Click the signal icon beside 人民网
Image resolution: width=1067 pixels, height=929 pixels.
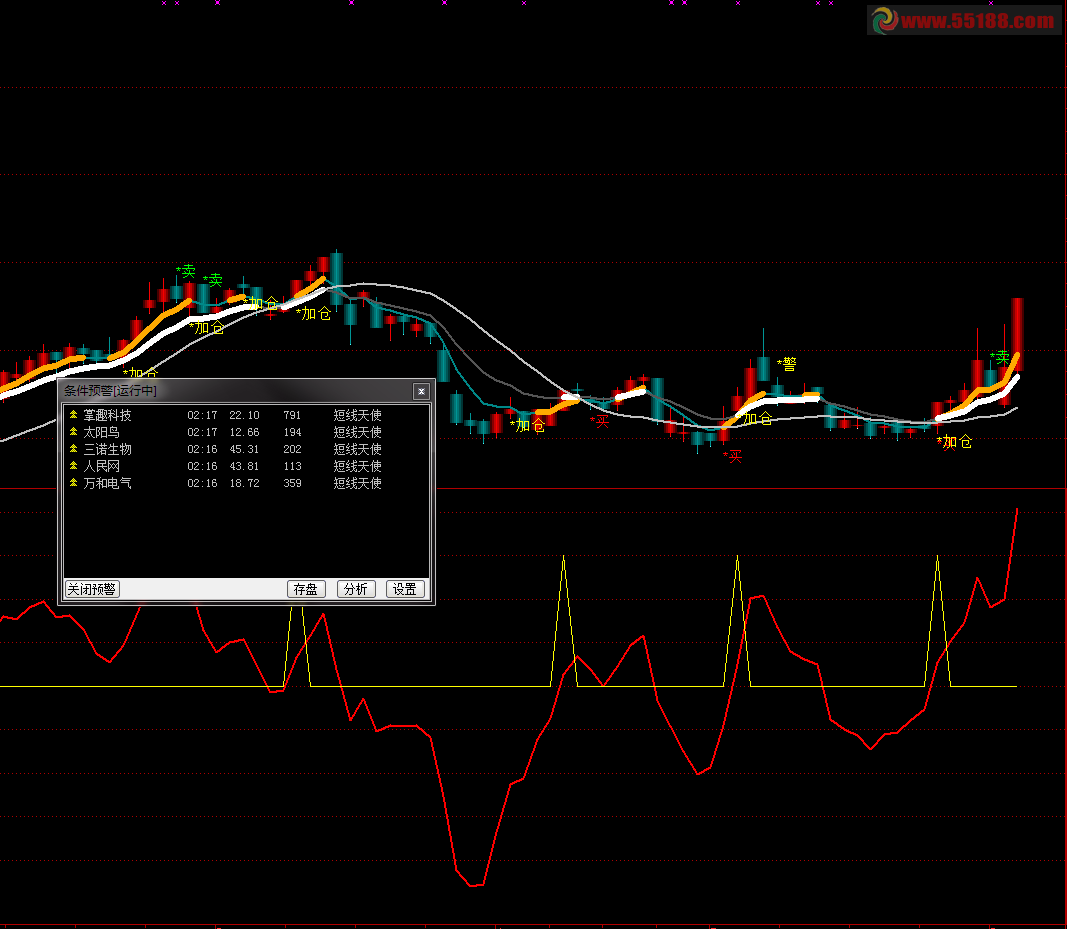[73, 466]
